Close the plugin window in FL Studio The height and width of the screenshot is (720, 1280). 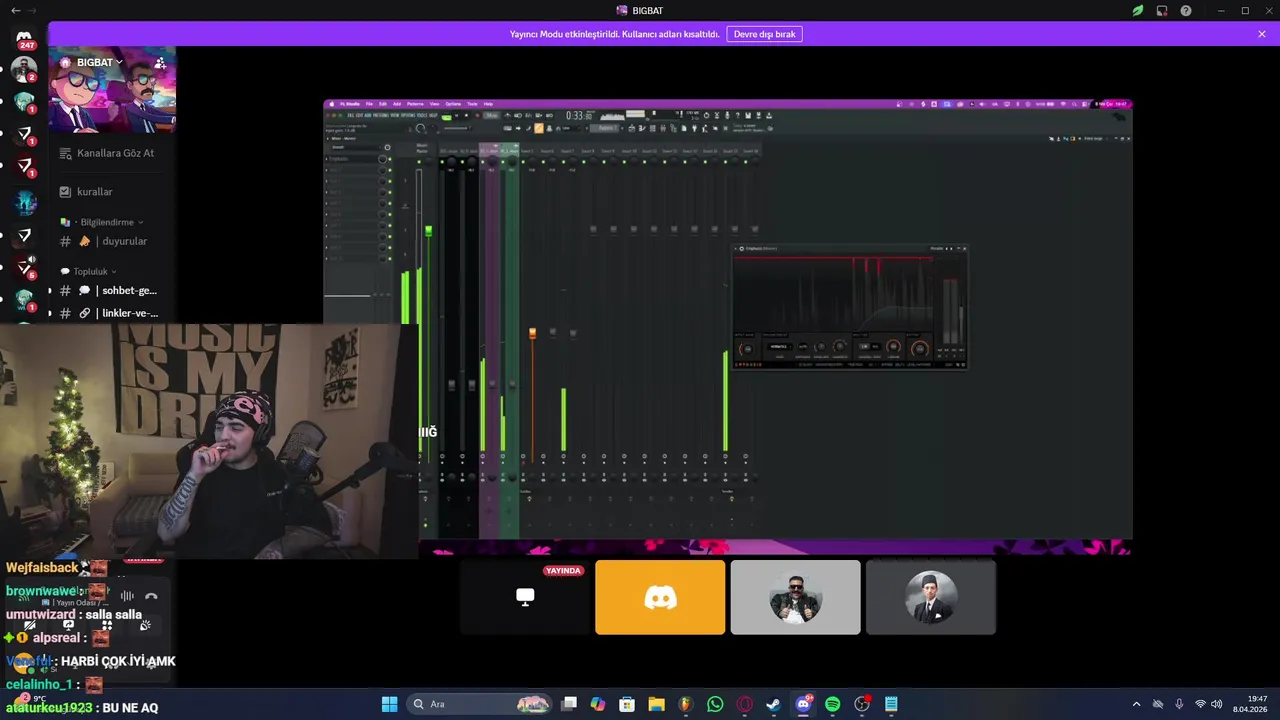click(964, 248)
